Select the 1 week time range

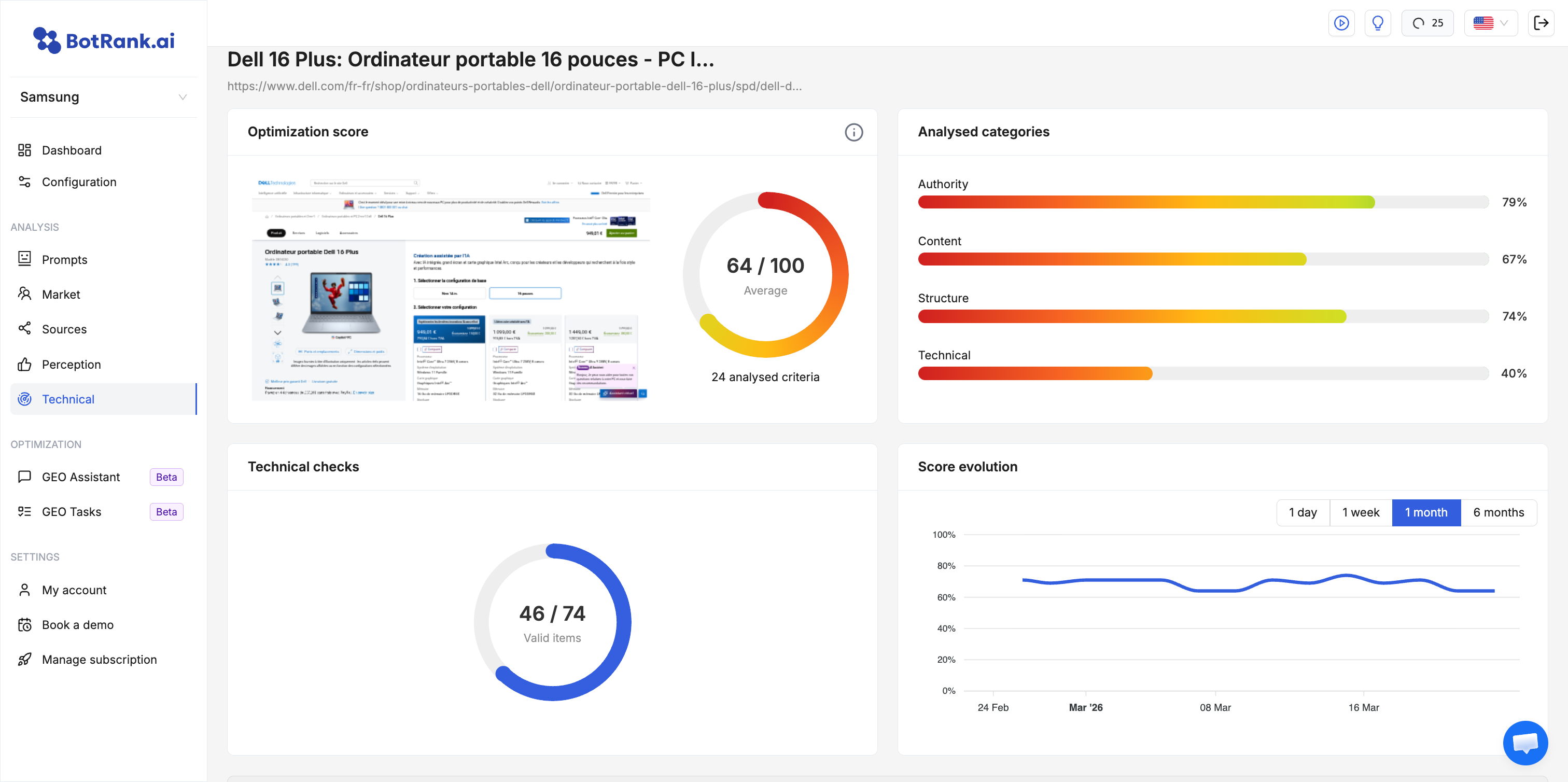(1361, 512)
